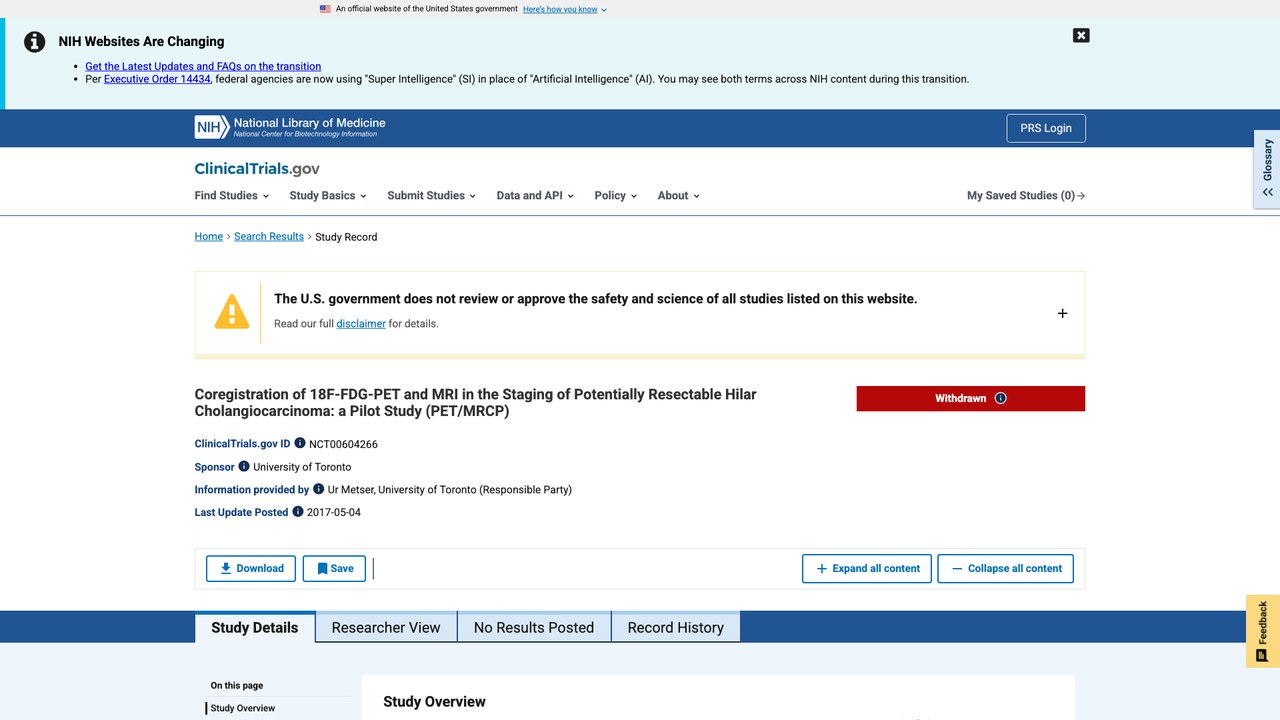Click info icon beside Information provided by
This screenshot has height=720, width=1280.
pos(319,489)
